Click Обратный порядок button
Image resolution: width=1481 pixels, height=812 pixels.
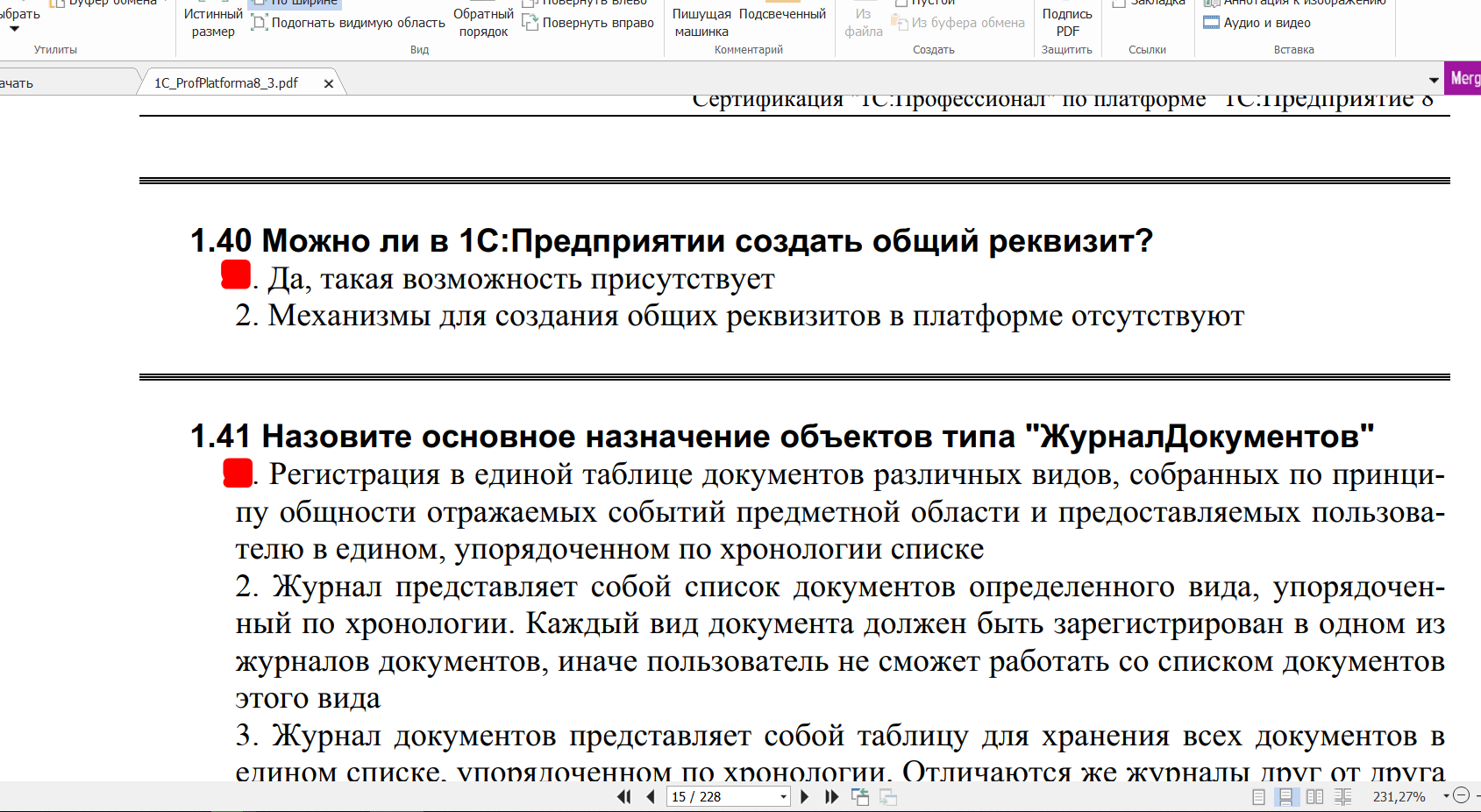[x=483, y=22]
